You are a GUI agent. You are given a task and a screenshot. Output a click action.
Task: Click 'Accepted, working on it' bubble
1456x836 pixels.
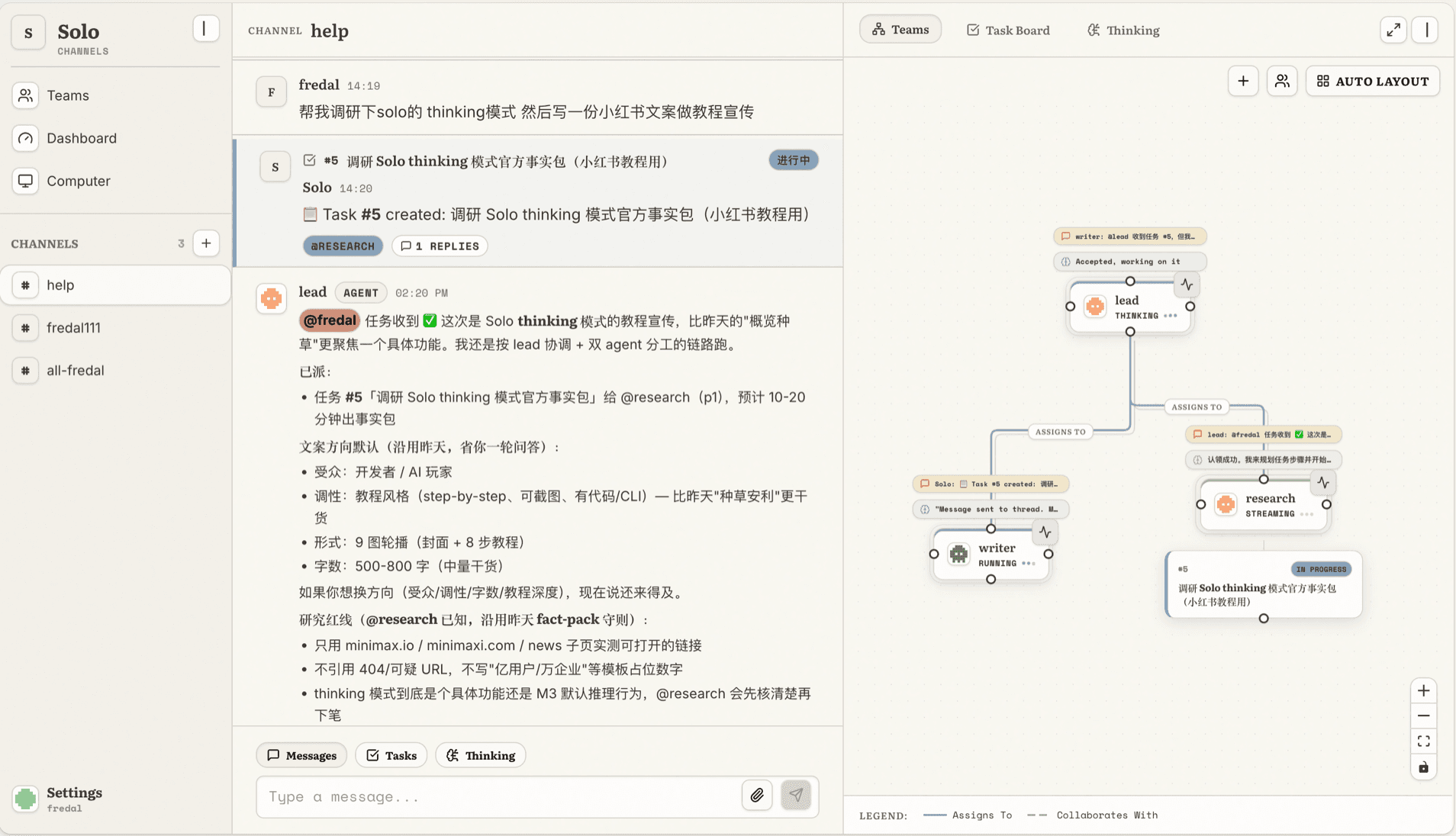(1130, 262)
